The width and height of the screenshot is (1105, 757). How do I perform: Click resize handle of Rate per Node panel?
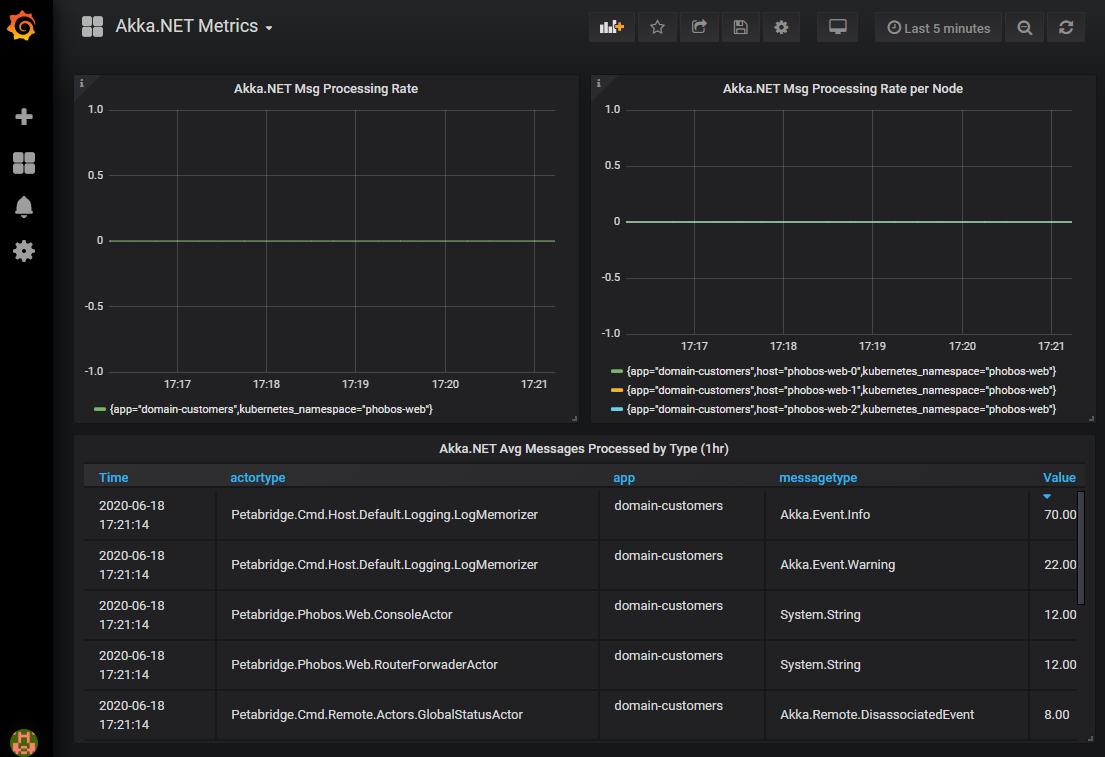point(1091,419)
